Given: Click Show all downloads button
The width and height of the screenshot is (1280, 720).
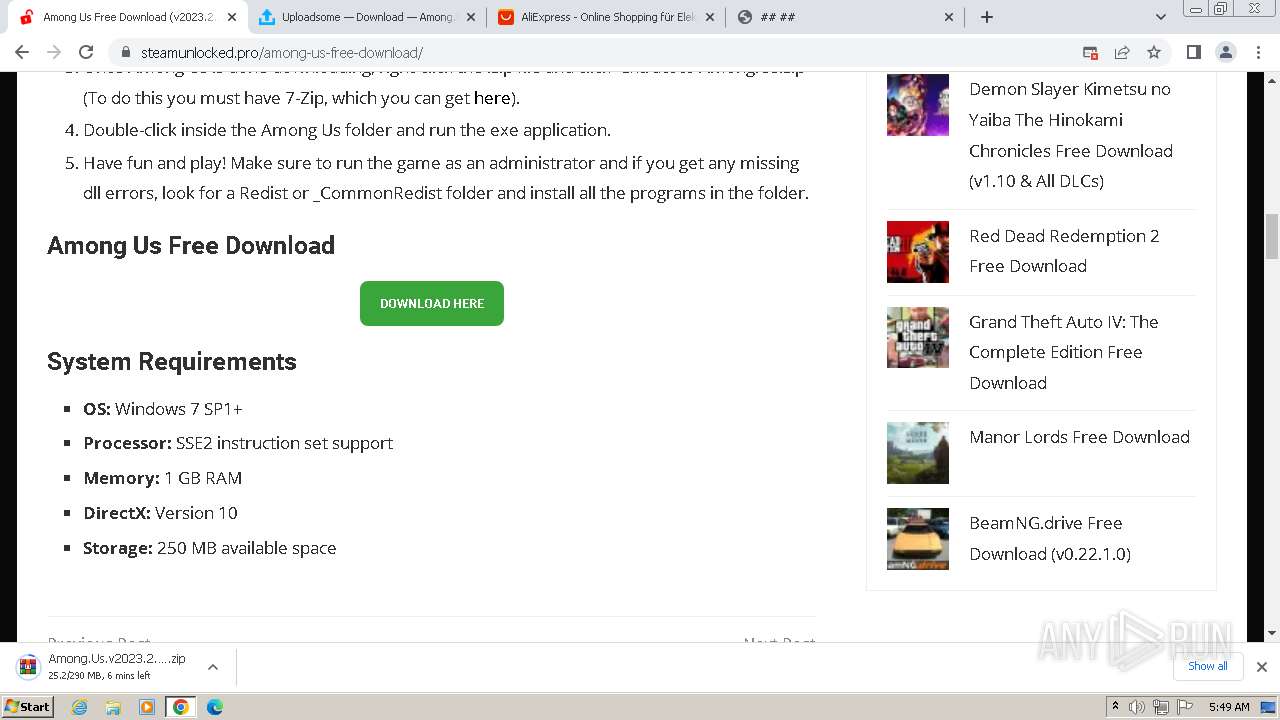Looking at the screenshot, I should (x=1208, y=667).
